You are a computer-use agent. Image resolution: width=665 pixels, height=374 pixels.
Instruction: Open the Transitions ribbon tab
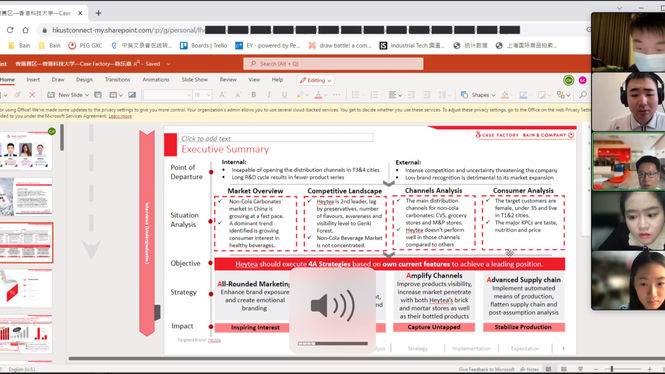click(x=117, y=80)
